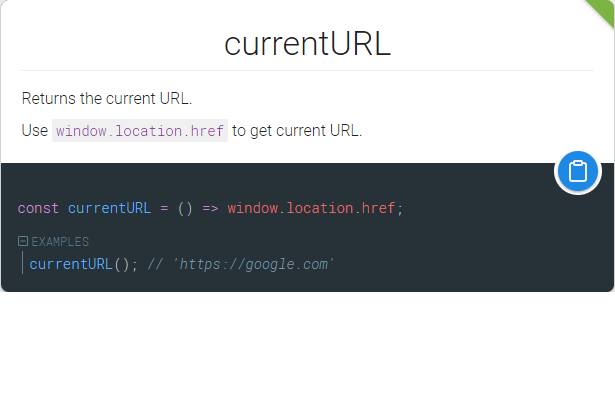Select the inline window.location.href code
Image resolution: width=615 pixels, height=400 pixels.
(x=140, y=131)
